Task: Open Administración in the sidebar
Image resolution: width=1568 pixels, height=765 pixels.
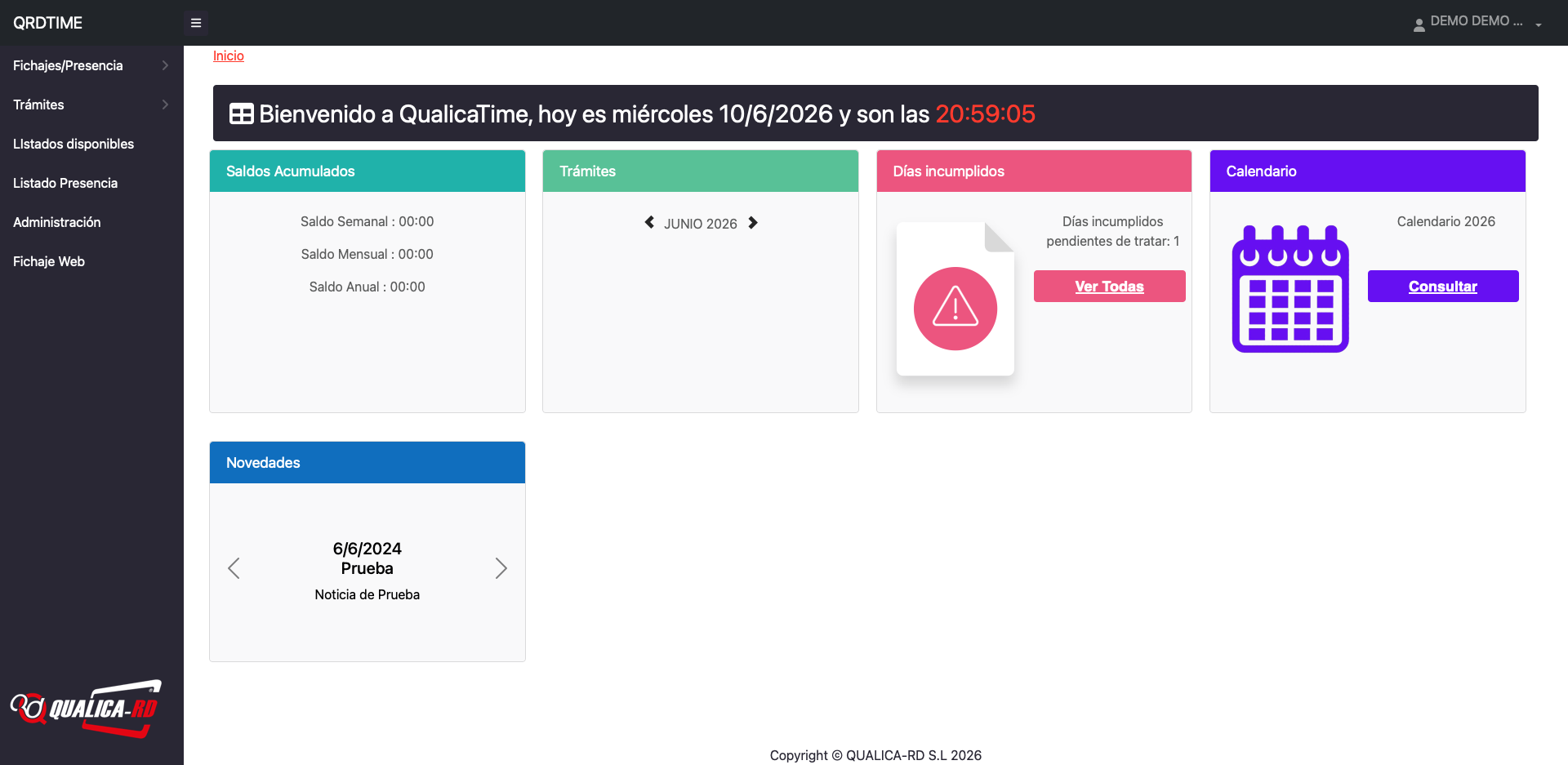Action: (57, 222)
